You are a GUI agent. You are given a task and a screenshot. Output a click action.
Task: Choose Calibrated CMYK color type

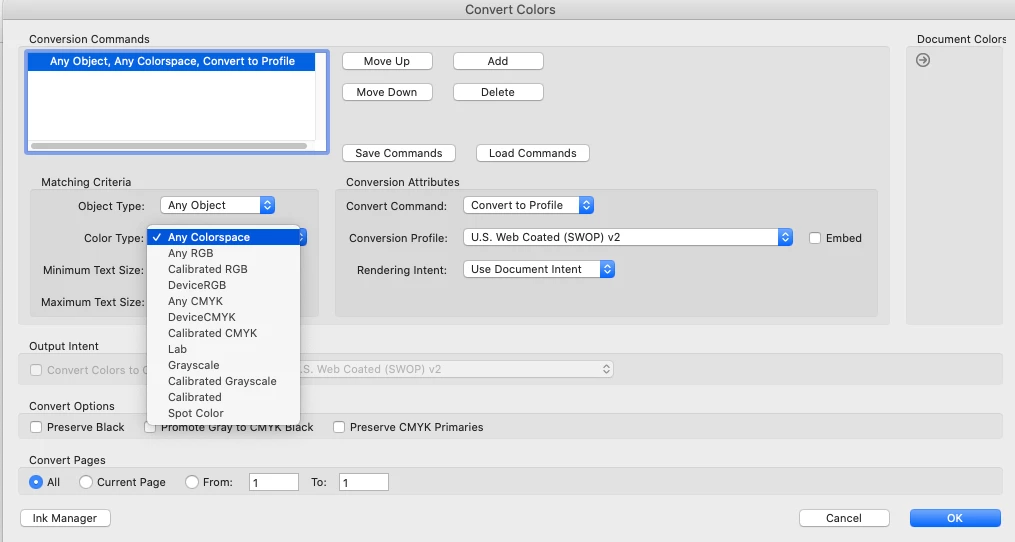(224, 333)
